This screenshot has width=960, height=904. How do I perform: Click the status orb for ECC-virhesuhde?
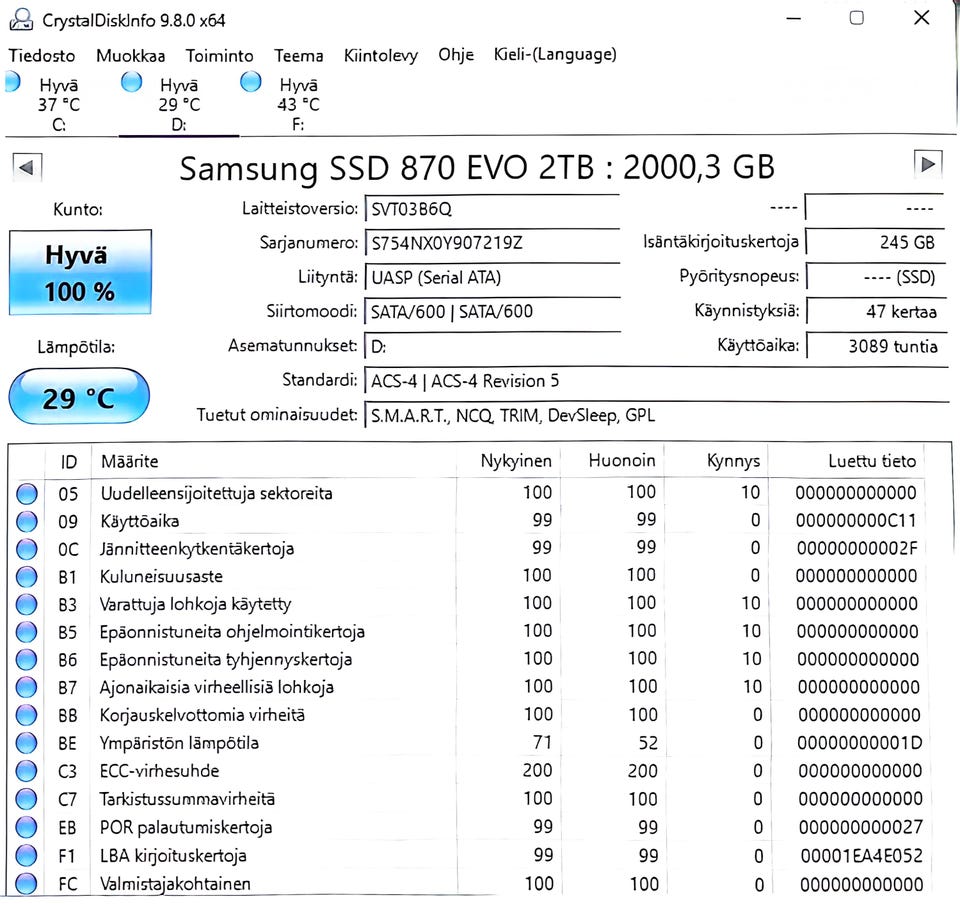pos(26,771)
